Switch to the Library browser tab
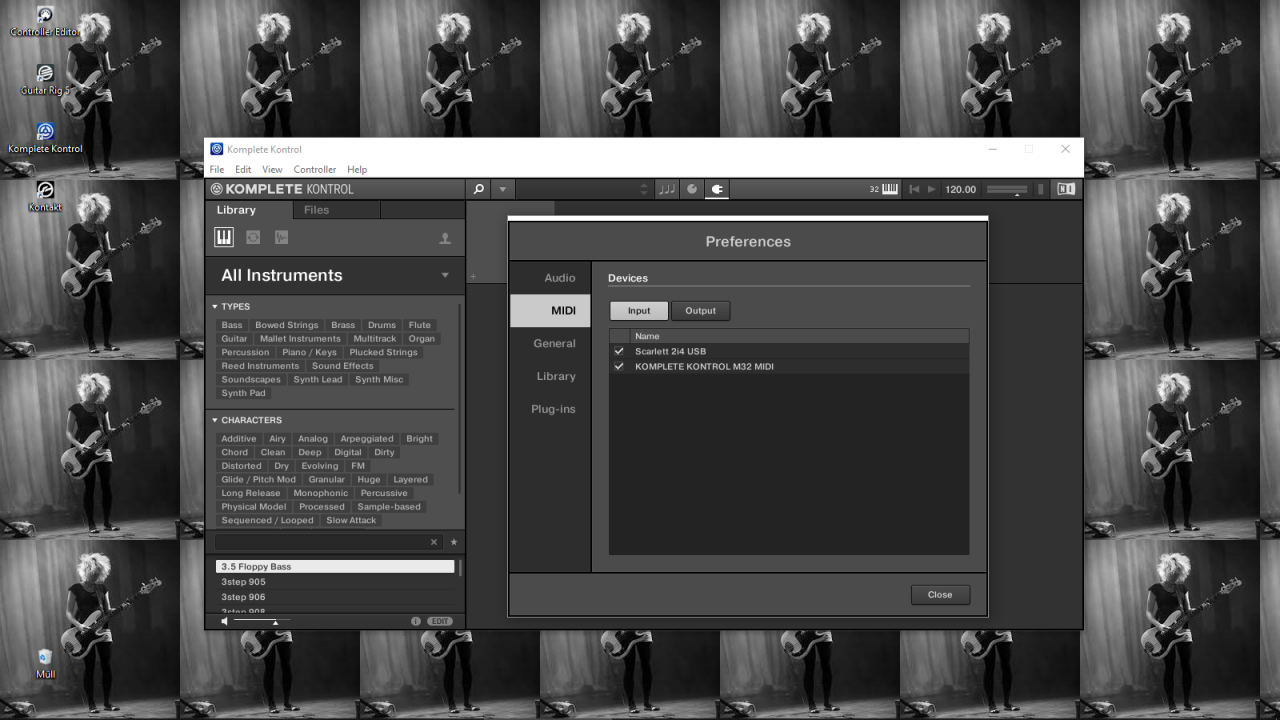 click(249, 210)
